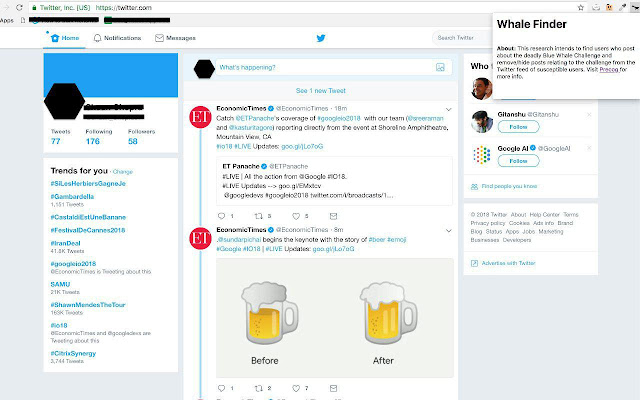Dismiss the Gitanshu follow suggestion
This screenshot has height=400, width=640.
(589, 115)
